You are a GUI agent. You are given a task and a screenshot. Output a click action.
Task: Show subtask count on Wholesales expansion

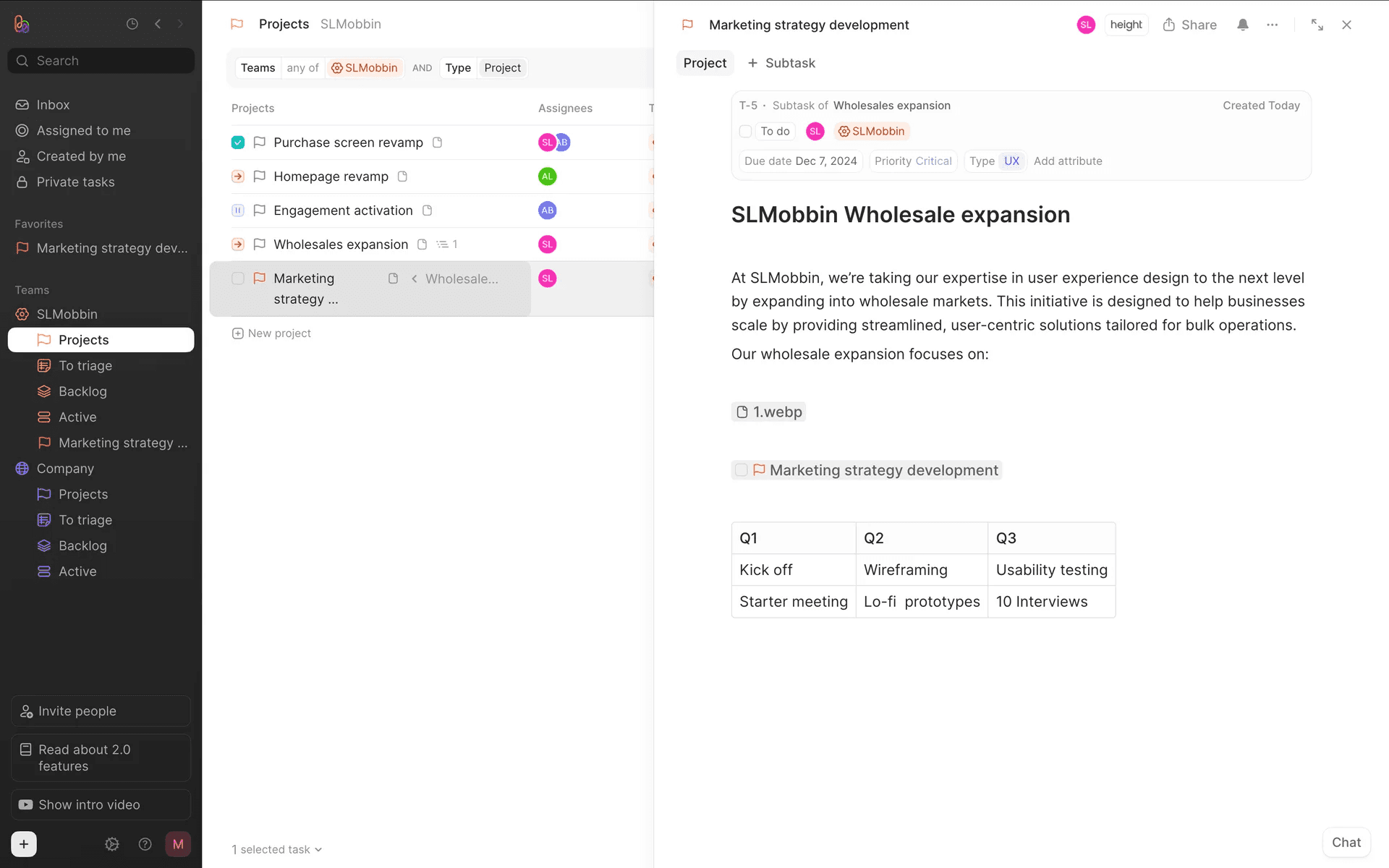point(447,244)
